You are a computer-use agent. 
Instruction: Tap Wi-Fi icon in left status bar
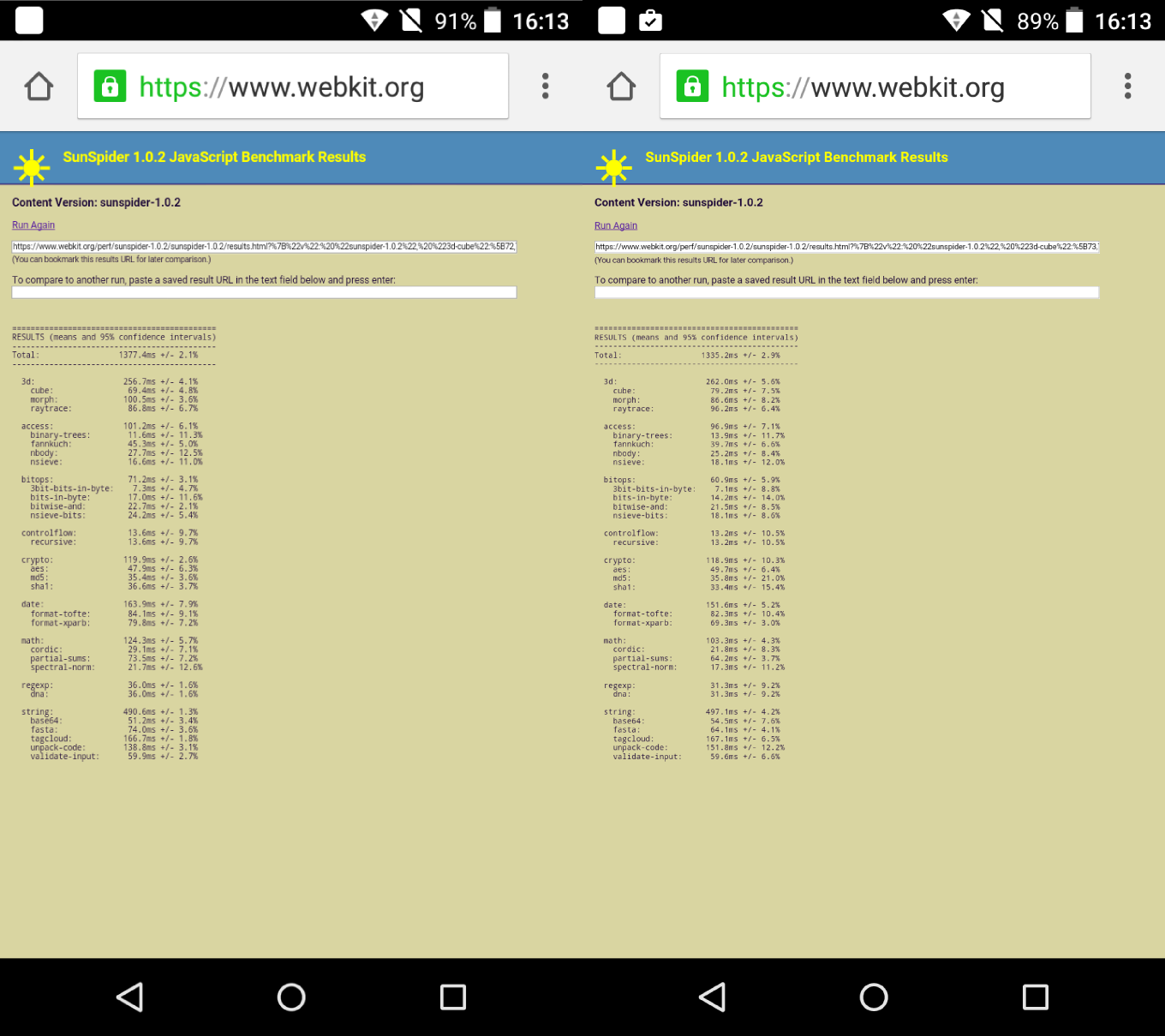(374, 21)
